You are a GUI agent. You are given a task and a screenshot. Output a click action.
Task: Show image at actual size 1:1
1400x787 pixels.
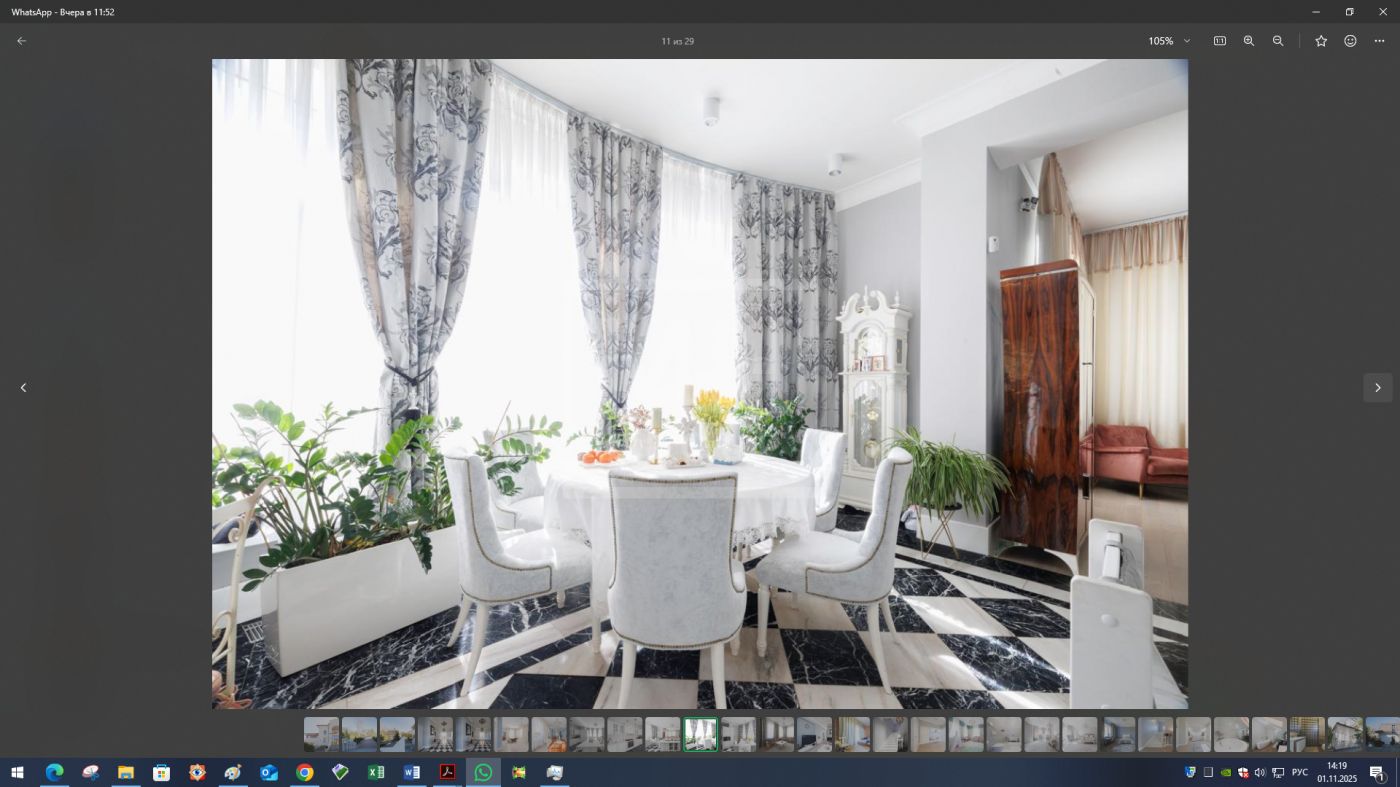pos(1220,41)
